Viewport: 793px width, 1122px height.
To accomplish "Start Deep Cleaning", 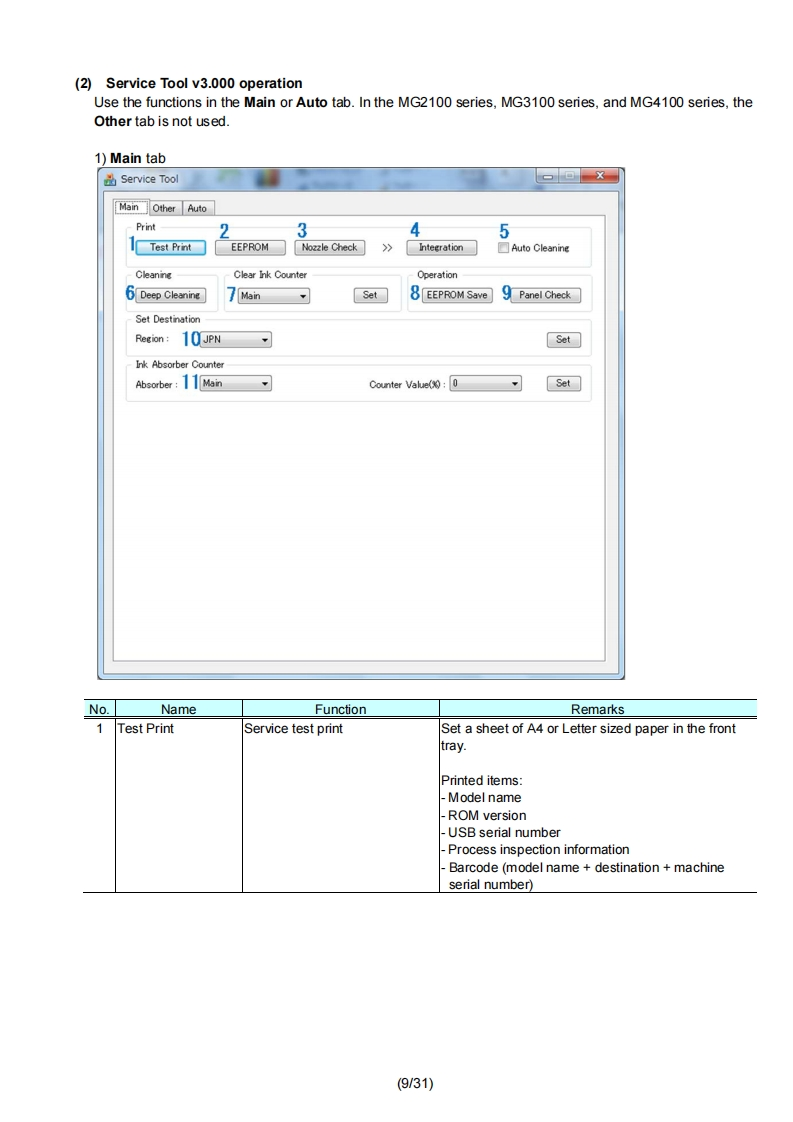I will [170, 295].
